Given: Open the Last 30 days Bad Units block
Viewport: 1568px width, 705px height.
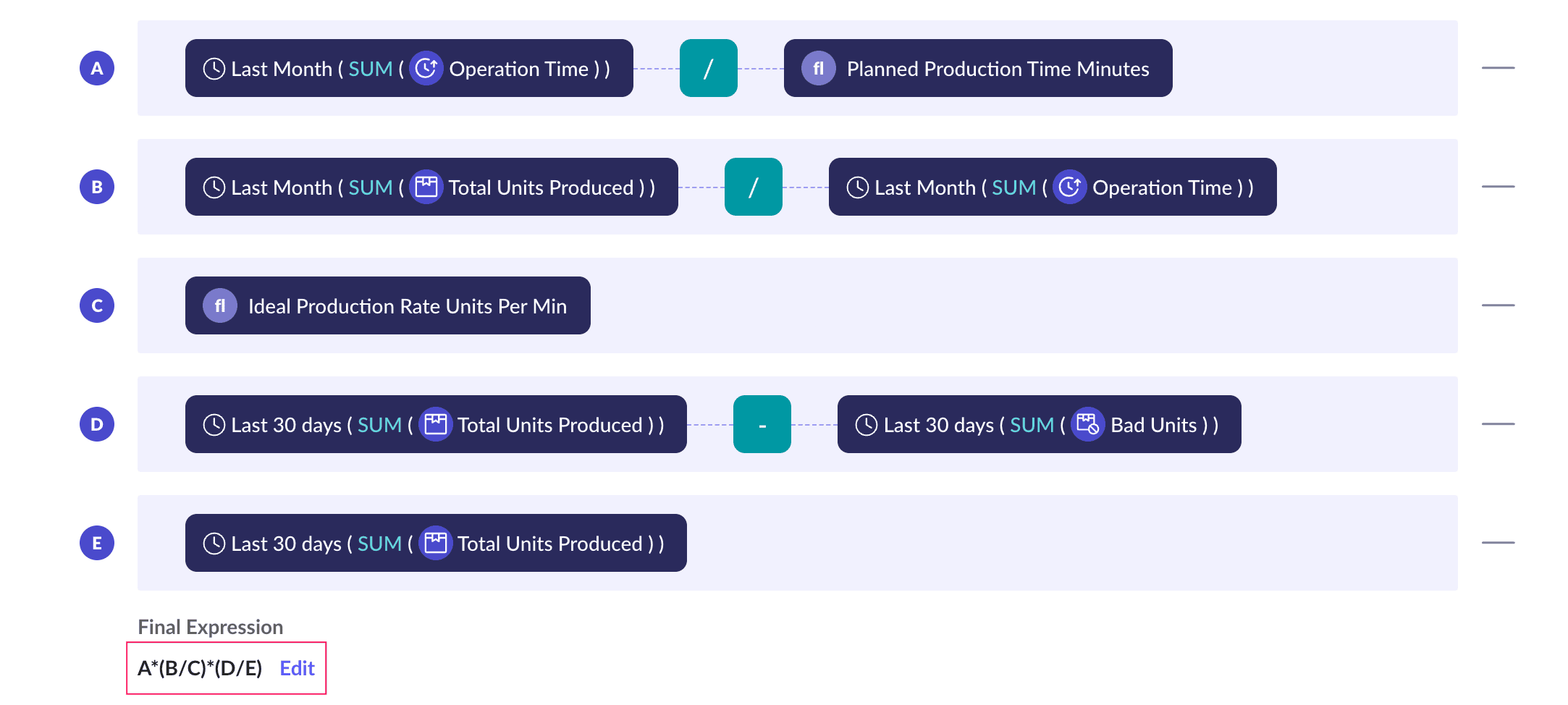Looking at the screenshot, I should (1038, 424).
